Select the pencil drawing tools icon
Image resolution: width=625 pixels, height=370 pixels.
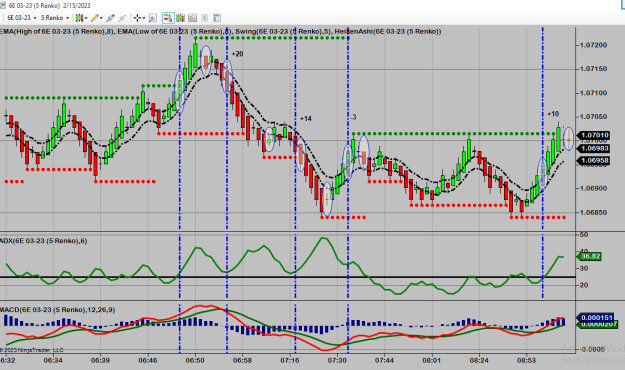tap(95, 18)
